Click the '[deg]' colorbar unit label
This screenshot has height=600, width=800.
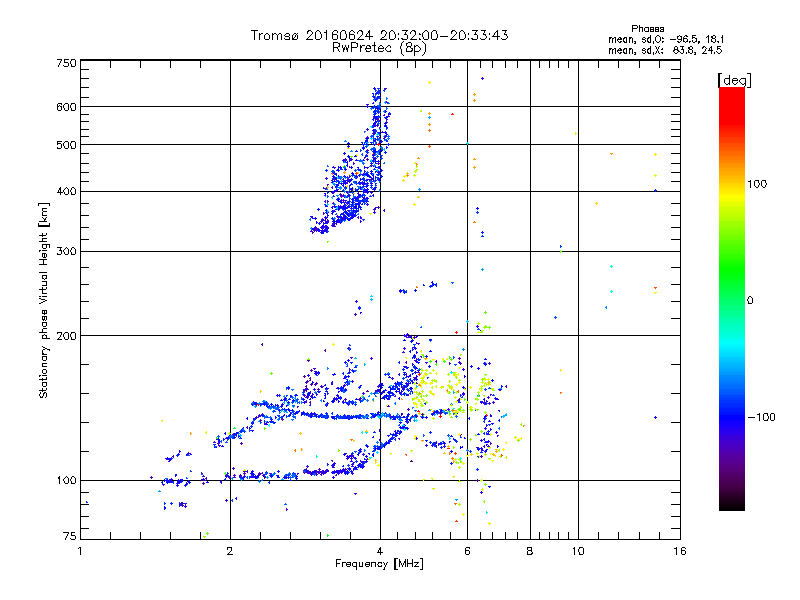tap(734, 80)
